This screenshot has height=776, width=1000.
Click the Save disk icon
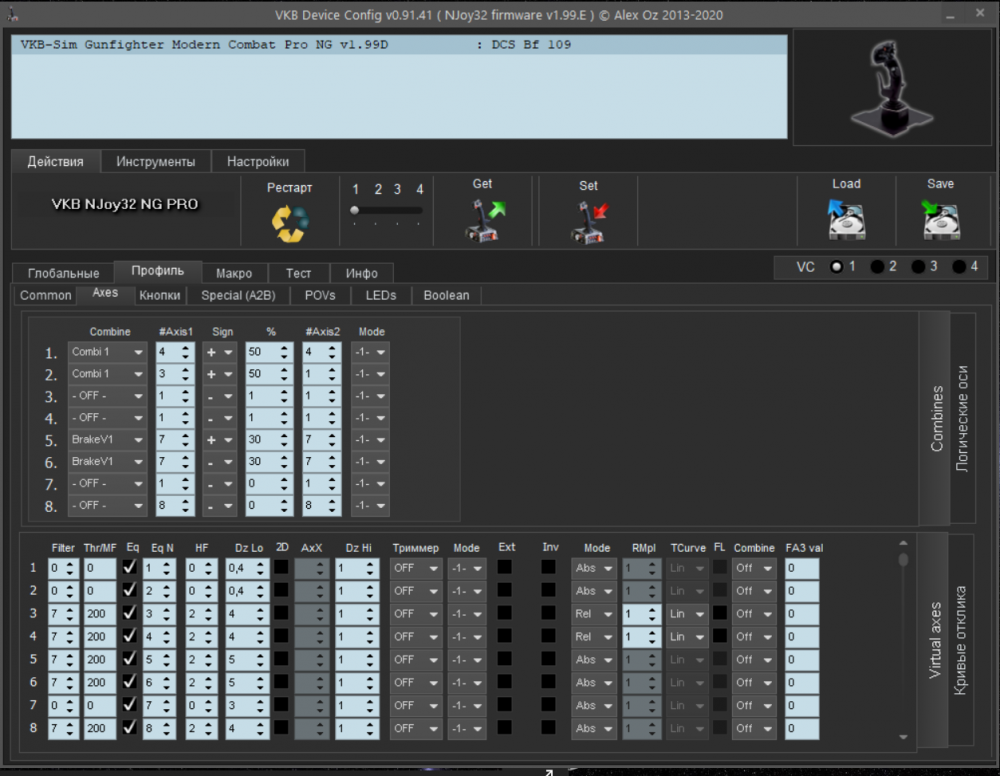(x=940, y=220)
